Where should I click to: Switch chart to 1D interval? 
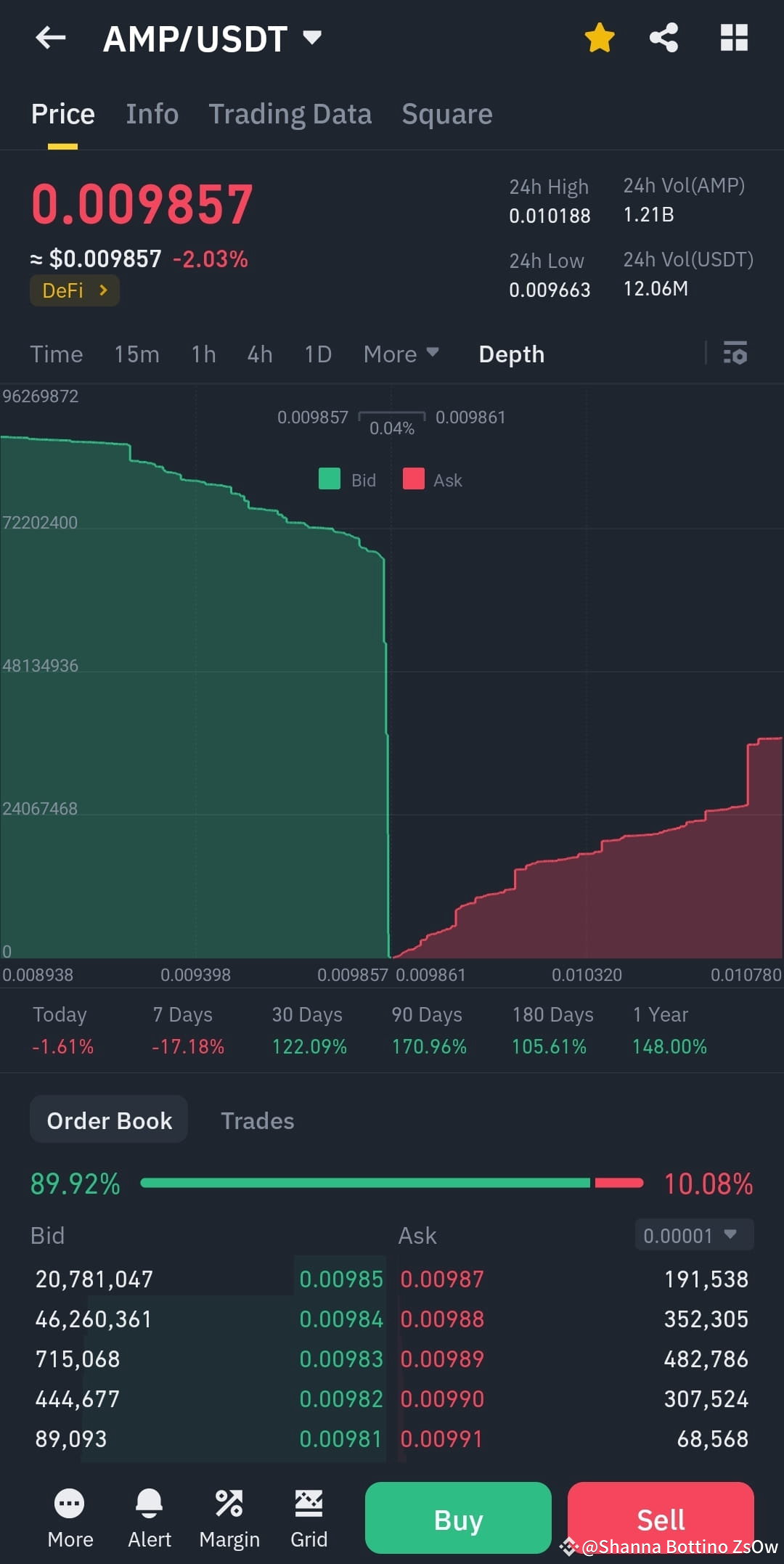coord(317,354)
